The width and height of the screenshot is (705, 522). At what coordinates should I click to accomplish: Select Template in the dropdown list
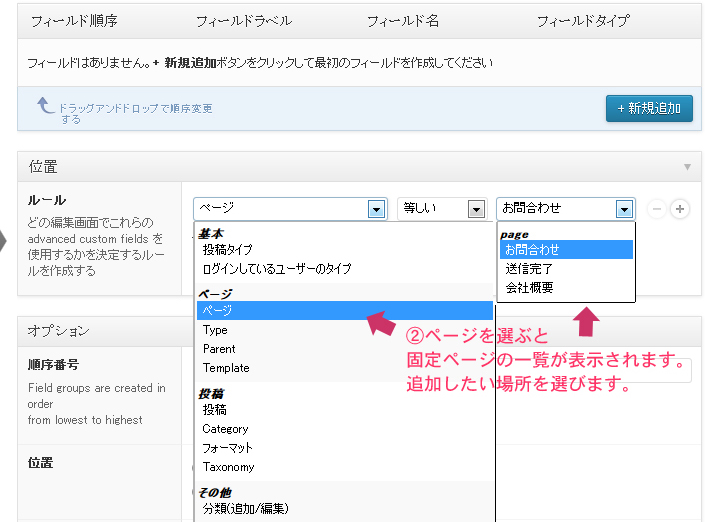226,368
